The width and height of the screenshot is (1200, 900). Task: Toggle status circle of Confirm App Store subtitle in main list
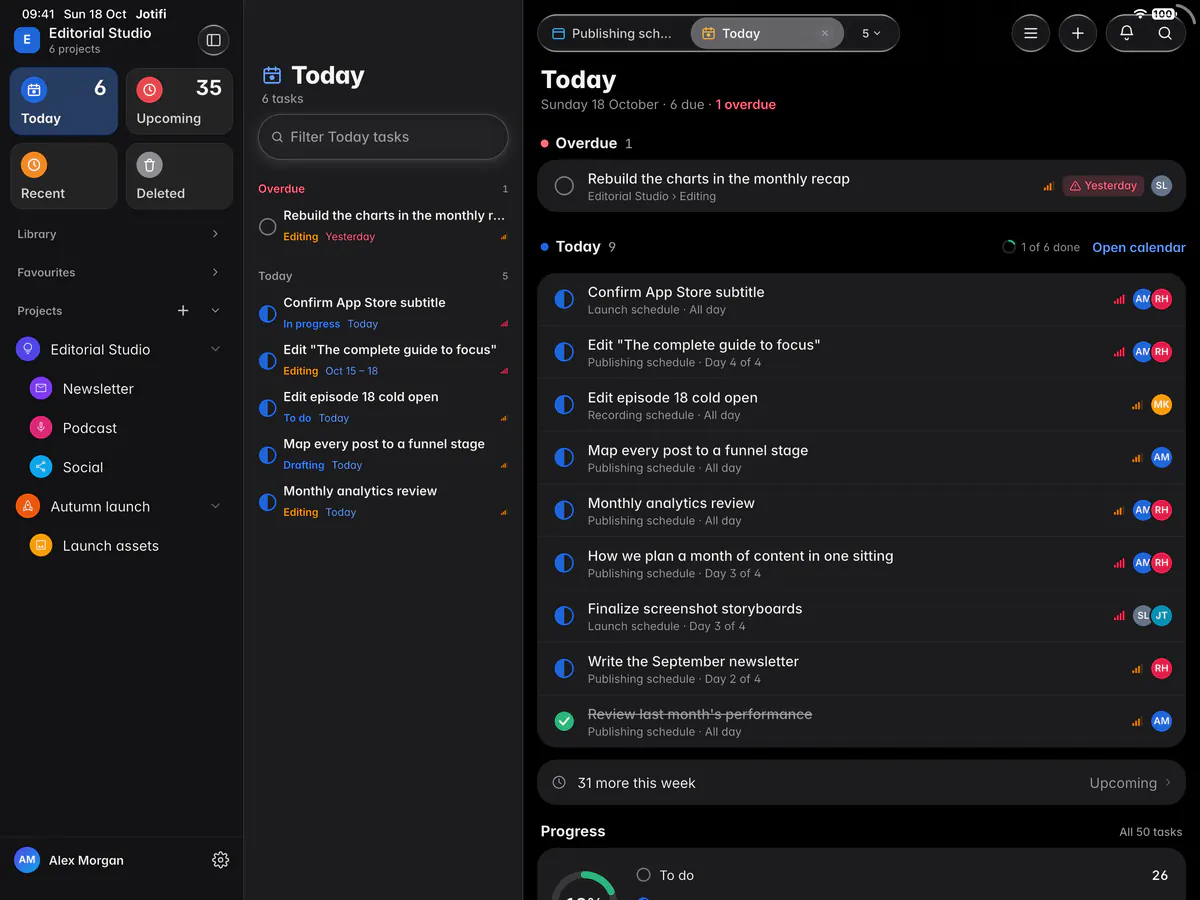(564, 299)
